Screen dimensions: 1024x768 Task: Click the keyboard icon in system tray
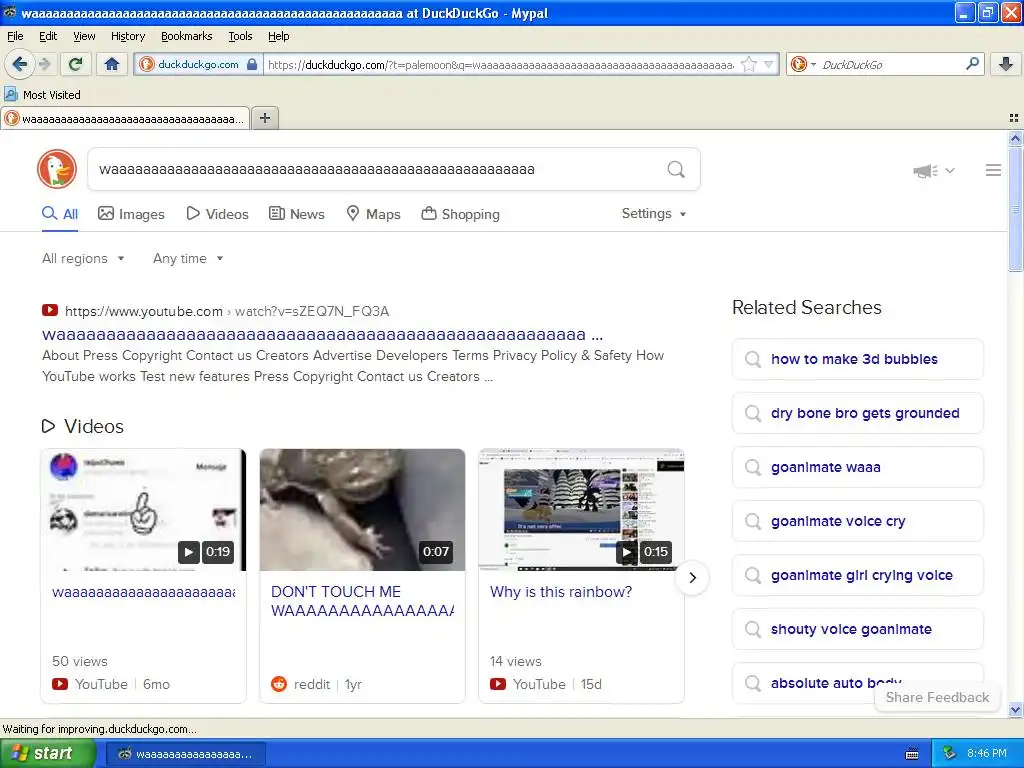[912, 754]
